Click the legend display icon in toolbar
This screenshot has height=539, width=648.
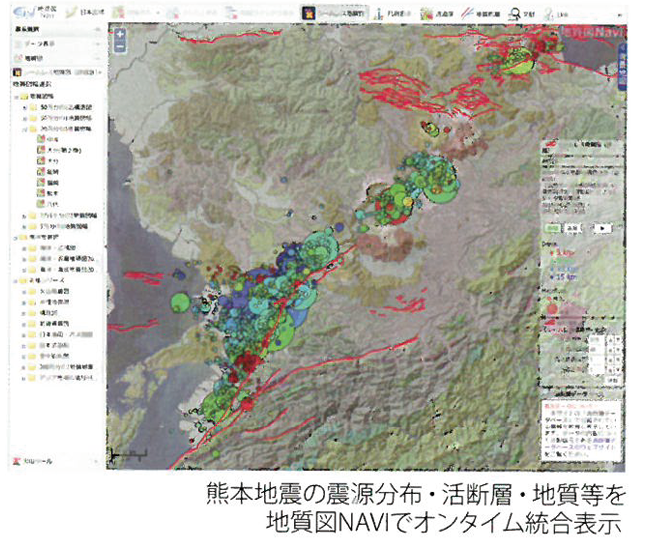[x=378, y=14]
